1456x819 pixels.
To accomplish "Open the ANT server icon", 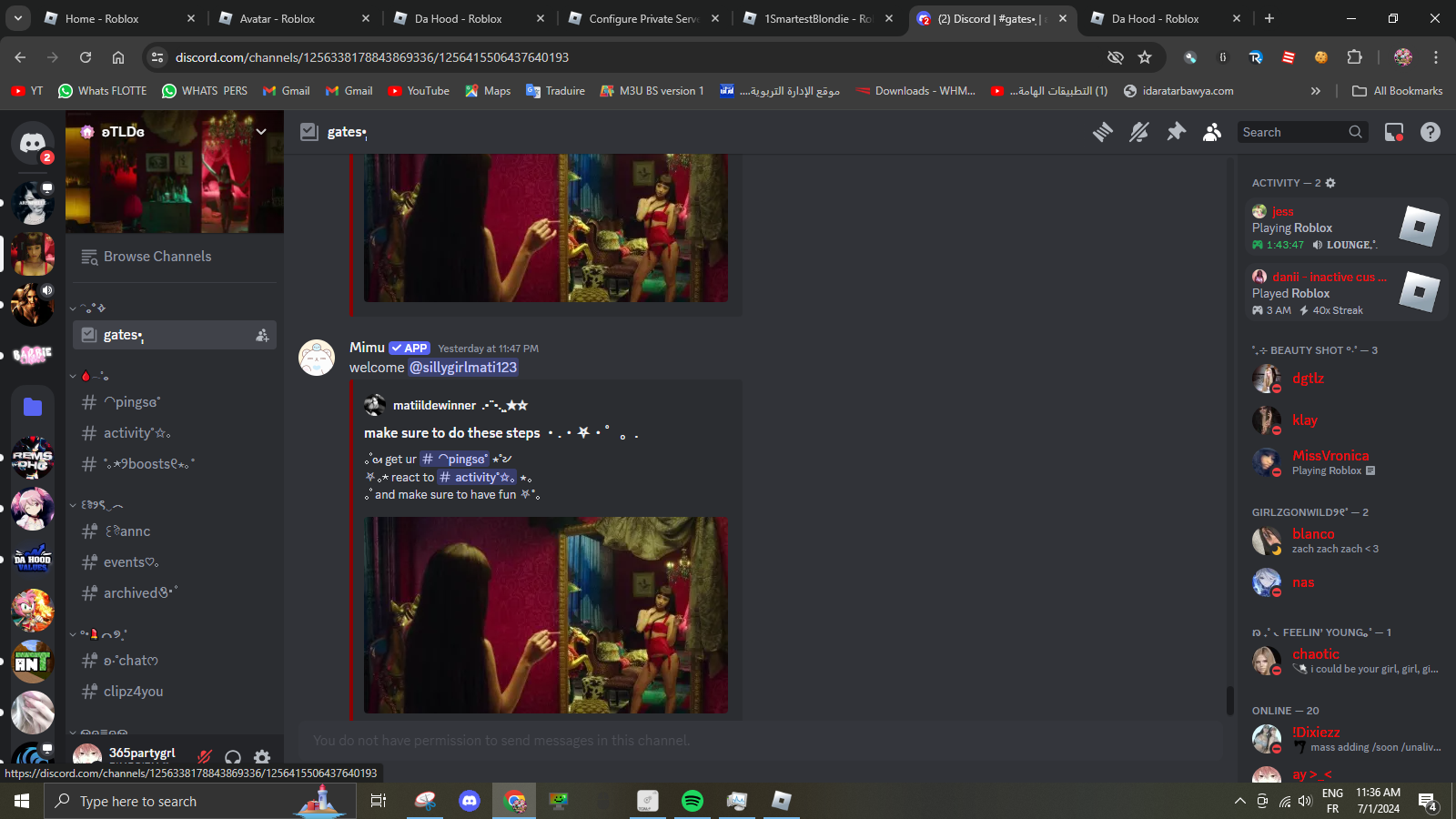I will (x=33, y=662).
